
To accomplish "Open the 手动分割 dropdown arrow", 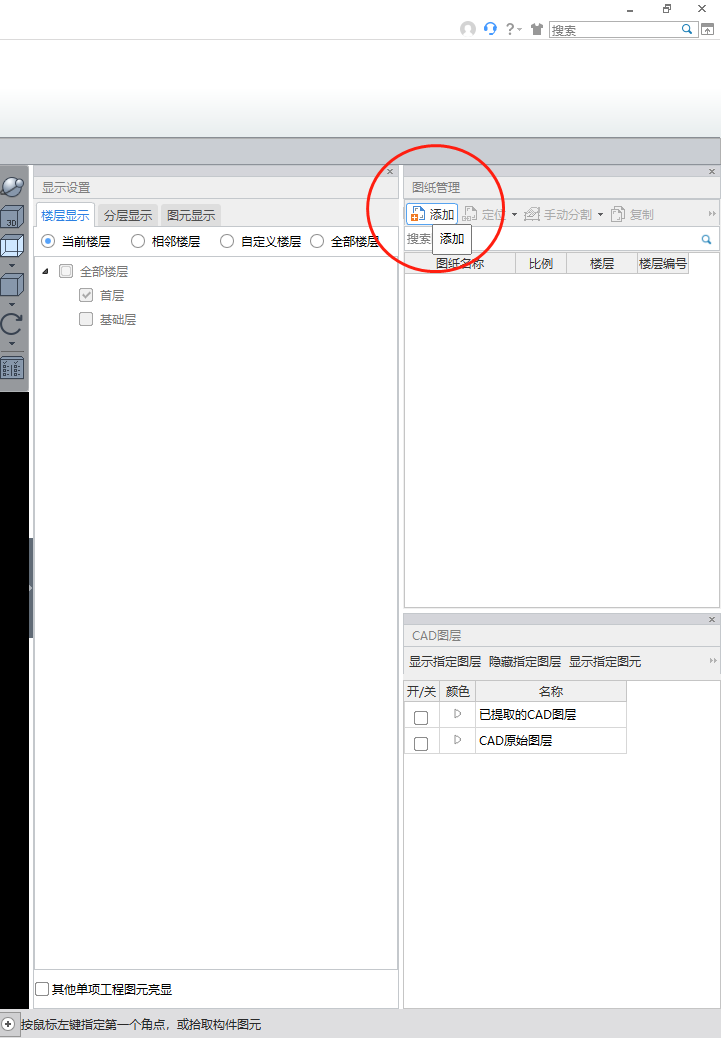I will click(x=600, y=215).
